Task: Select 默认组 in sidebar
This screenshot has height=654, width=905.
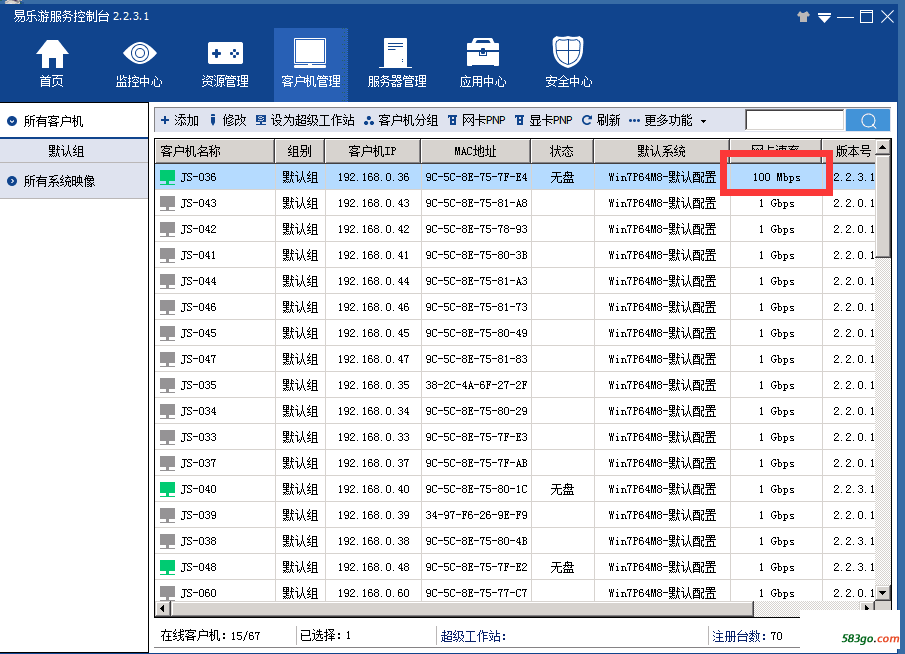Action: (x=66, y=151)
